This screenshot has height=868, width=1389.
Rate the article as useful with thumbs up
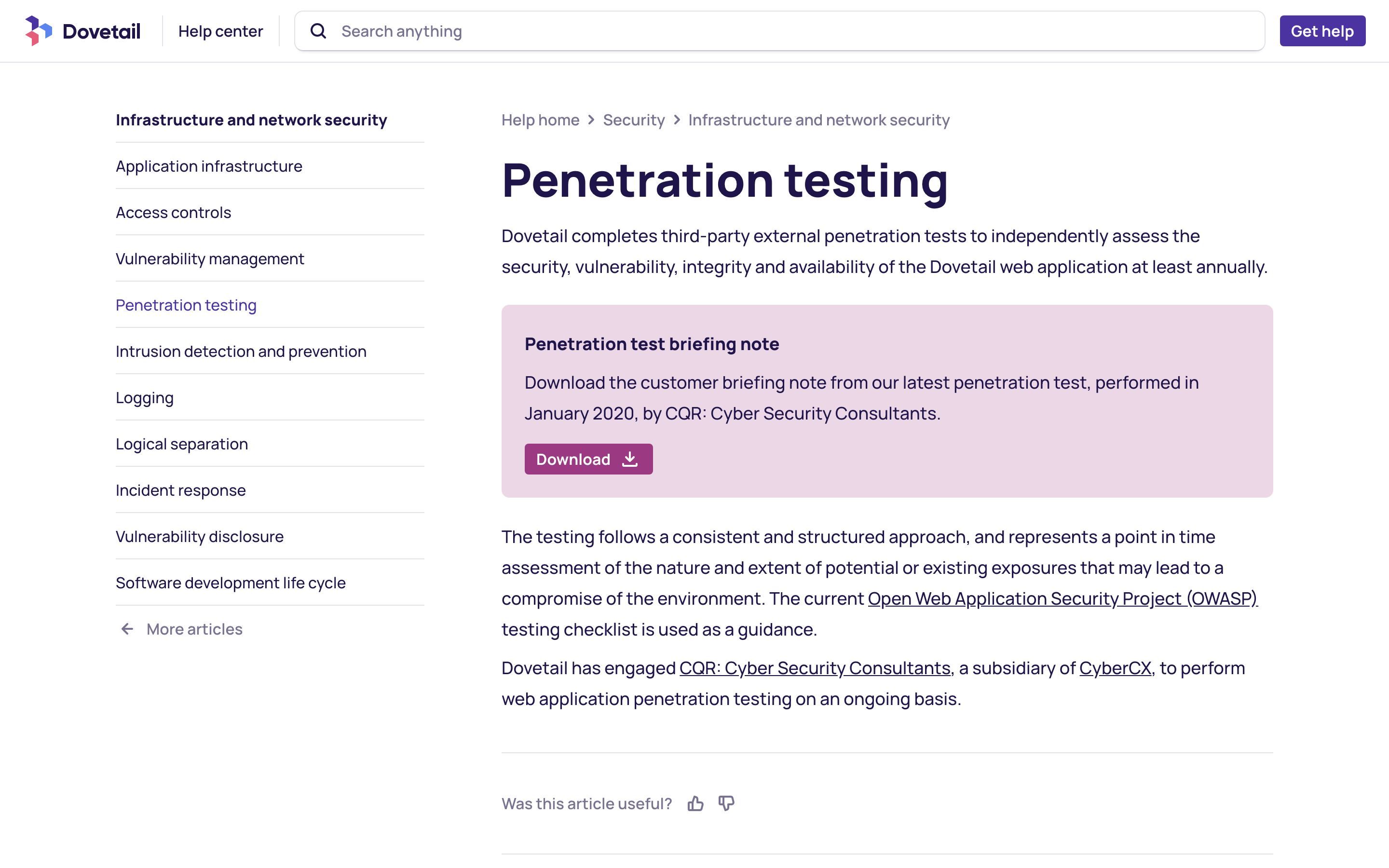[x=695, y=803]
